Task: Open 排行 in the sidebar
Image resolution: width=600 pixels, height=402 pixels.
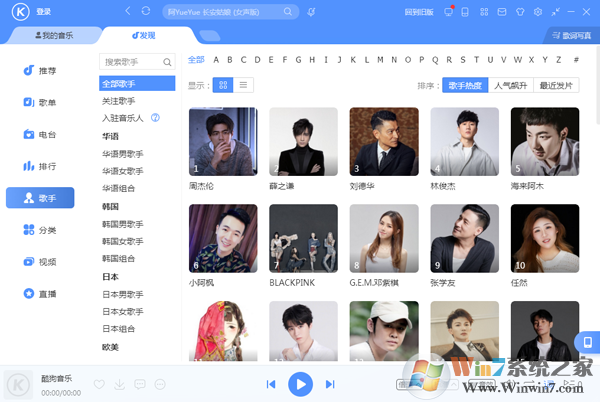Action: click(40, 166)
